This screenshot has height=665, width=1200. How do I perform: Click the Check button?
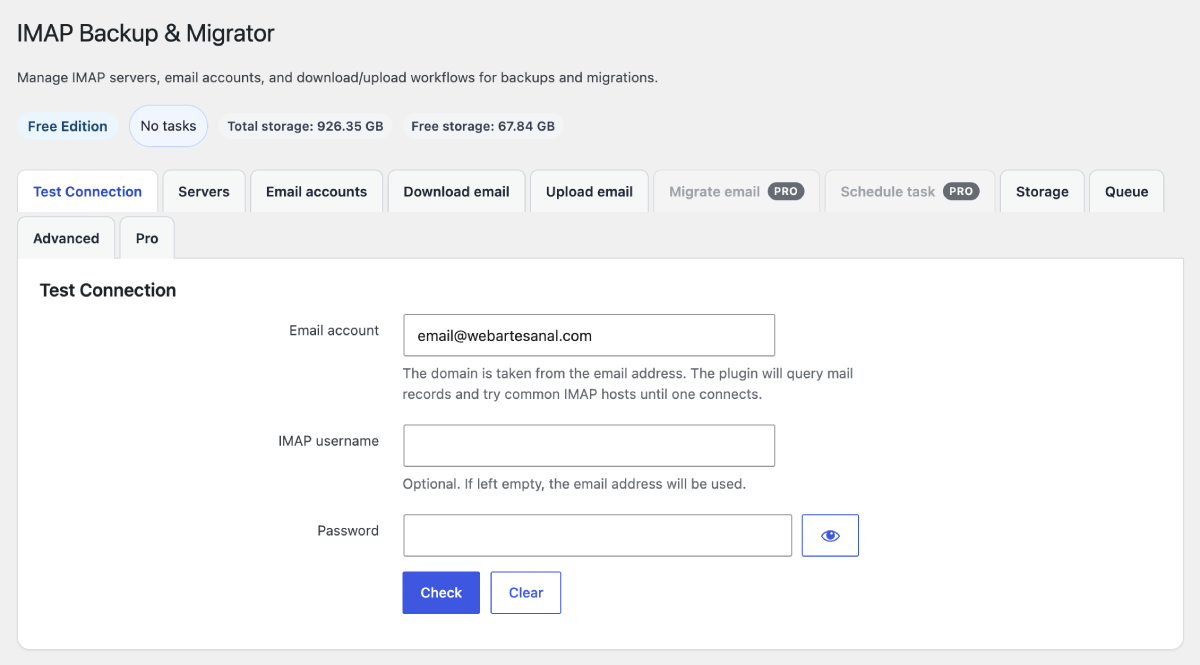(441, 593)
